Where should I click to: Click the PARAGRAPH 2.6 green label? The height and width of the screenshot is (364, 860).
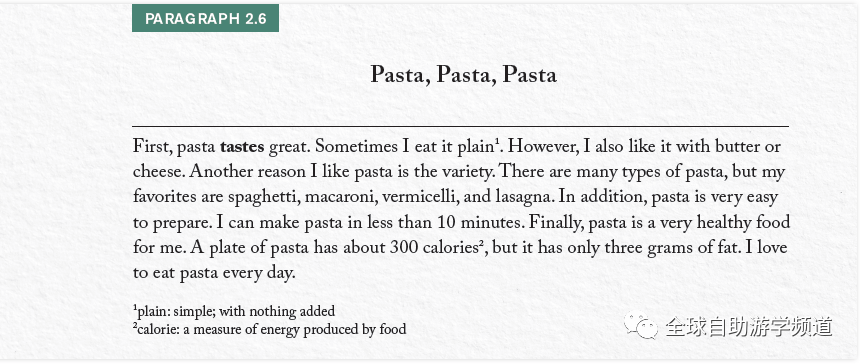point(205,18)
